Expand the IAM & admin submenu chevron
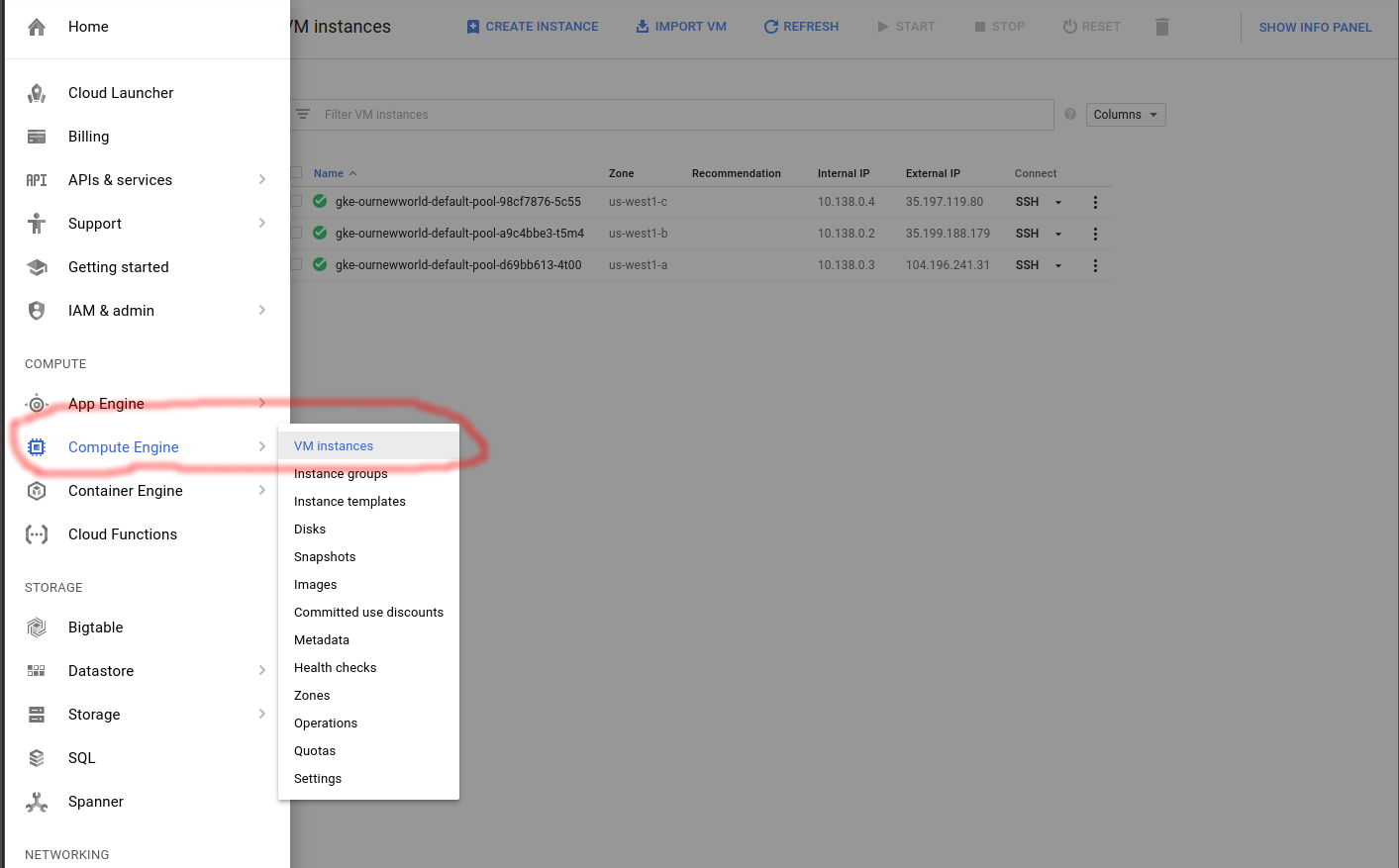This screenshot has height=868, width=1399. click(262, 311)
